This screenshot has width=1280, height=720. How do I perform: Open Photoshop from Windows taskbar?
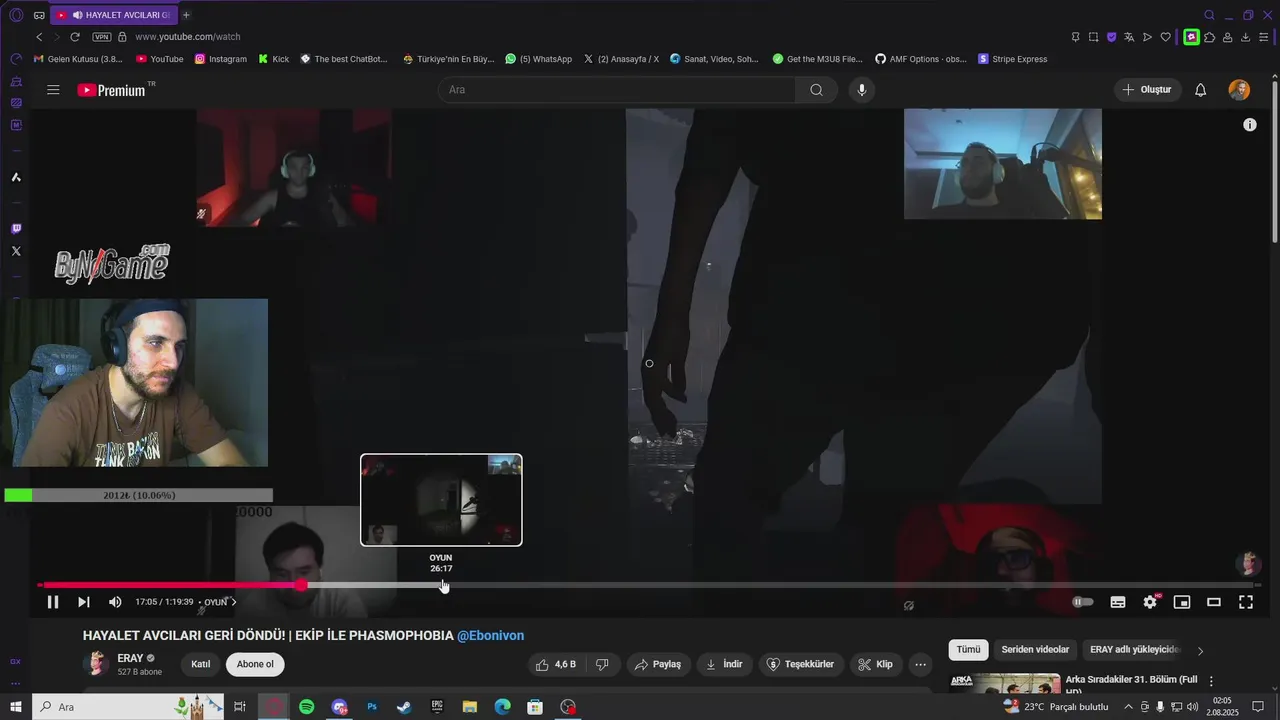[372, 707]
